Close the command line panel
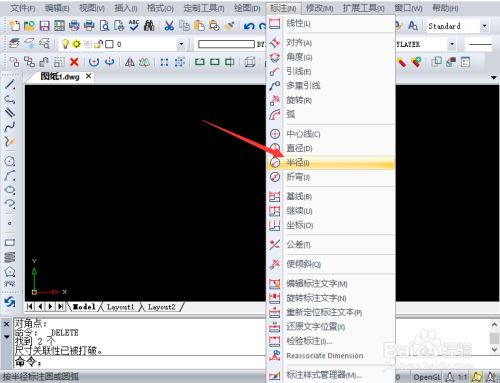 (x=6, y=324)
